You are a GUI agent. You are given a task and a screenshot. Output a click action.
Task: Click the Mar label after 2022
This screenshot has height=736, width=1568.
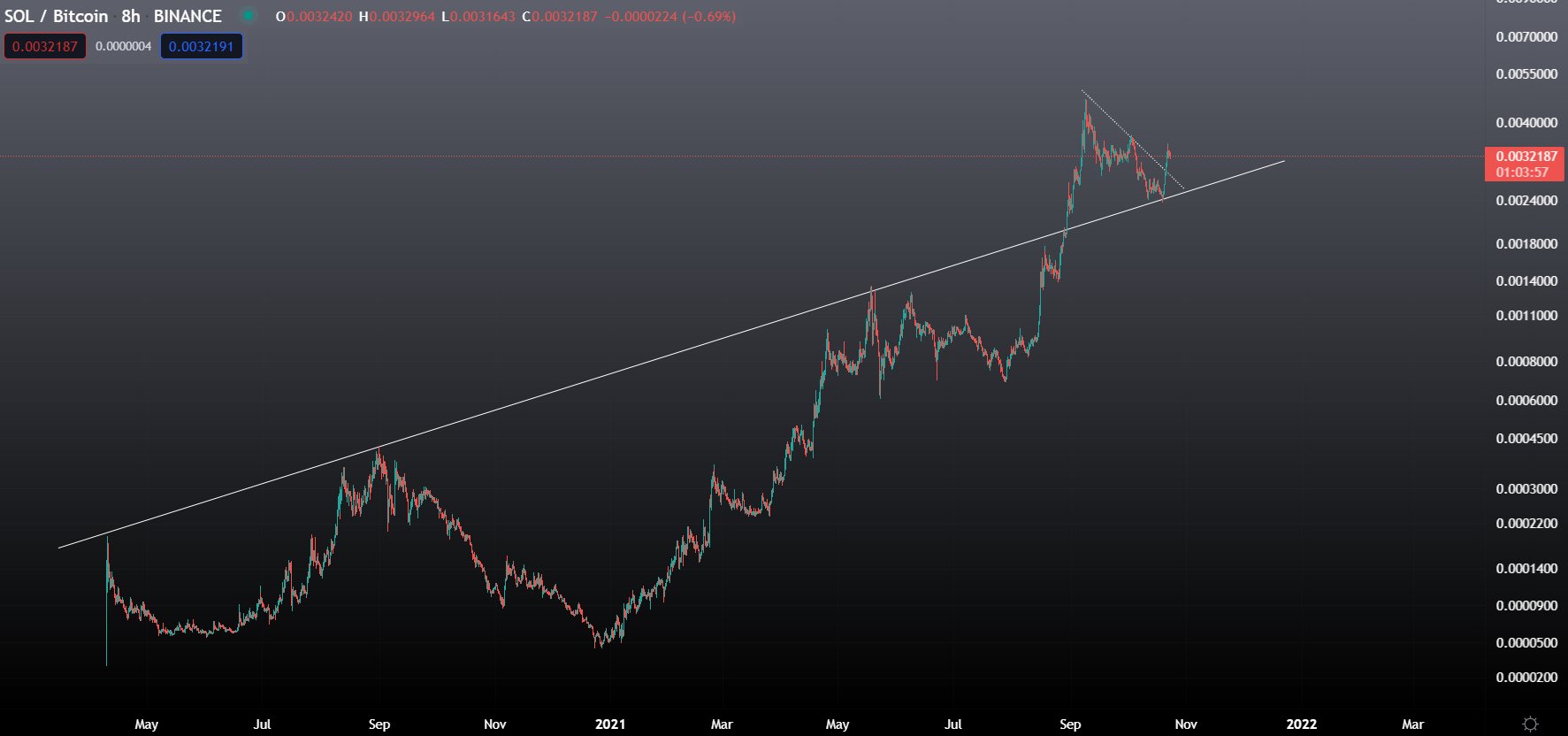[1412, 724]
